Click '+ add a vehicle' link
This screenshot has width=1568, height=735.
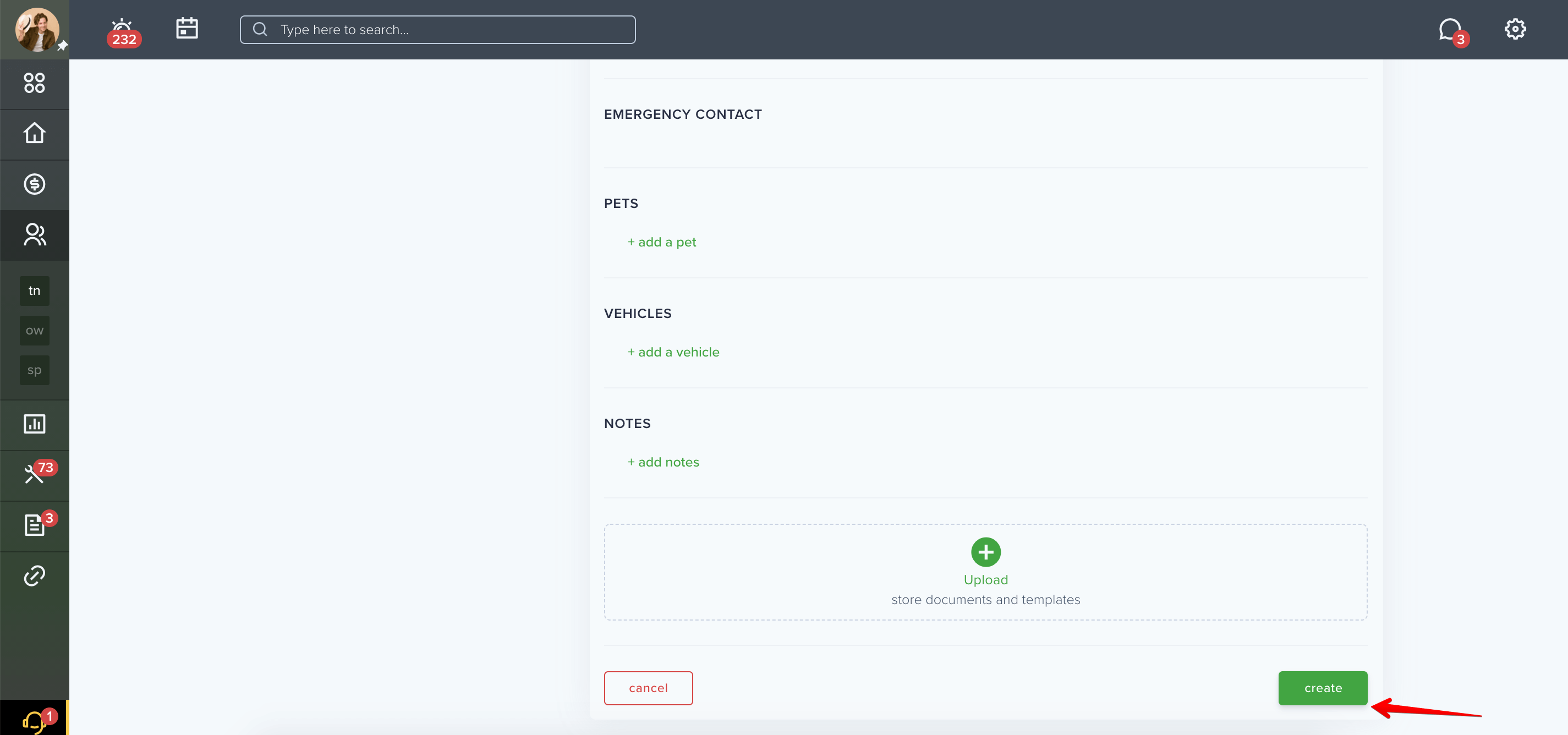point(673,352)
